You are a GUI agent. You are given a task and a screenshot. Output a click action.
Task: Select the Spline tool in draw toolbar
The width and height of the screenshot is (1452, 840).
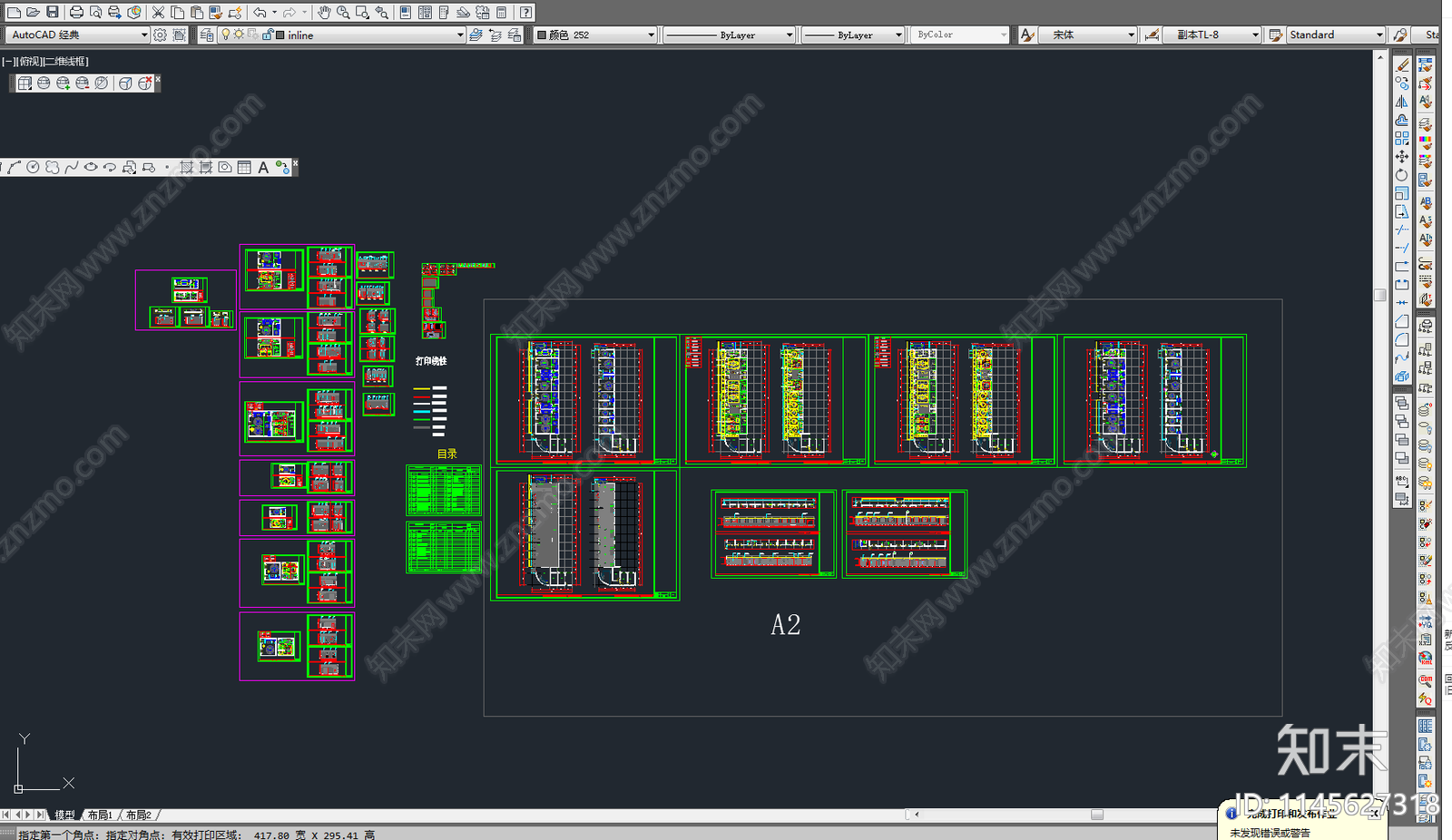pyautogui.click(x=71, y=168)
